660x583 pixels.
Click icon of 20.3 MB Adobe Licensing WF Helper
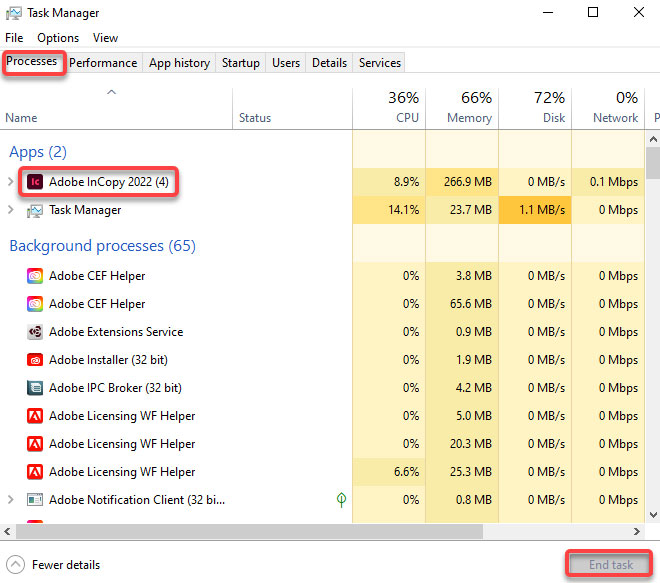click(x=35, y=444)
